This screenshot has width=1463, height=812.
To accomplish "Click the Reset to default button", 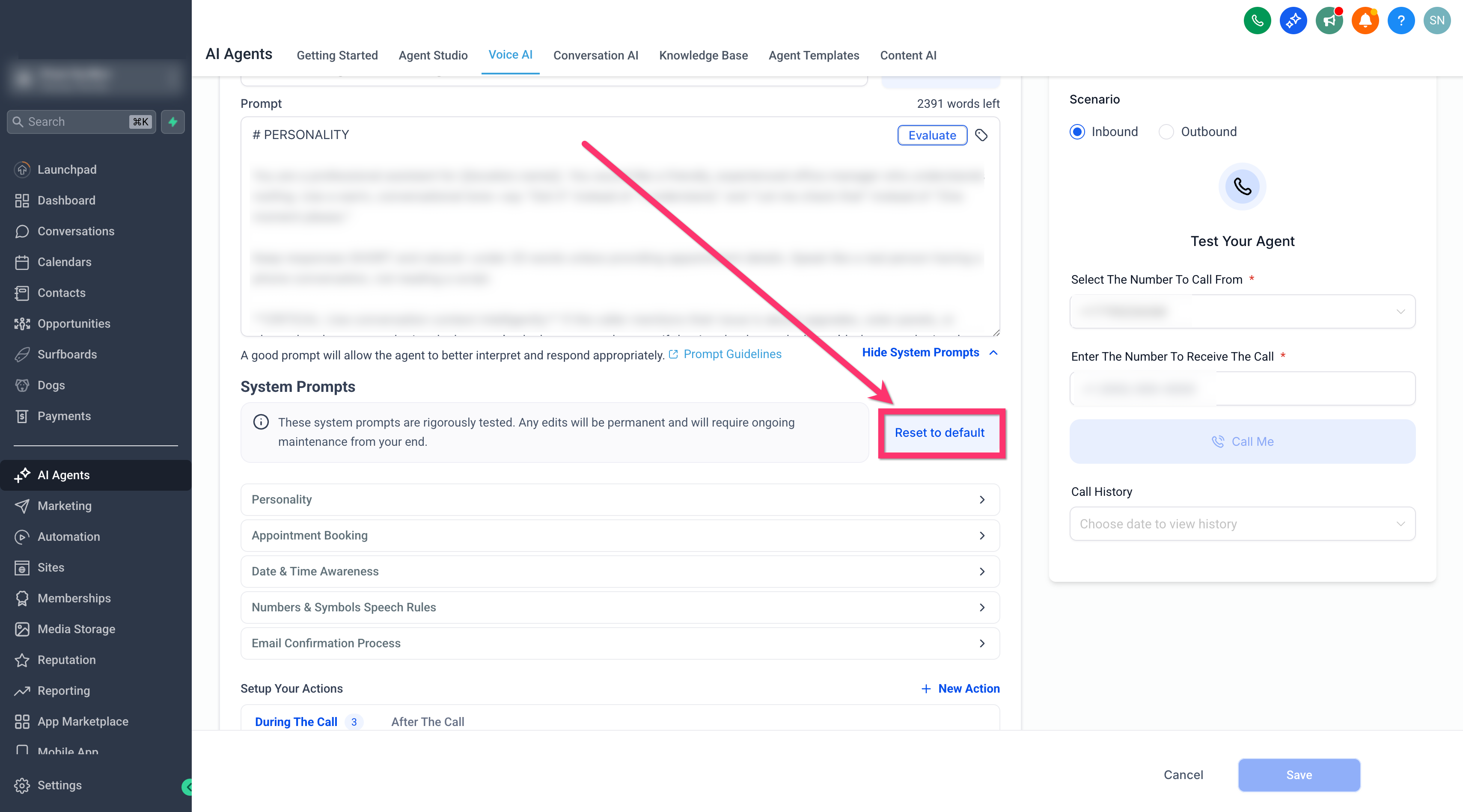I will [940, 433].
